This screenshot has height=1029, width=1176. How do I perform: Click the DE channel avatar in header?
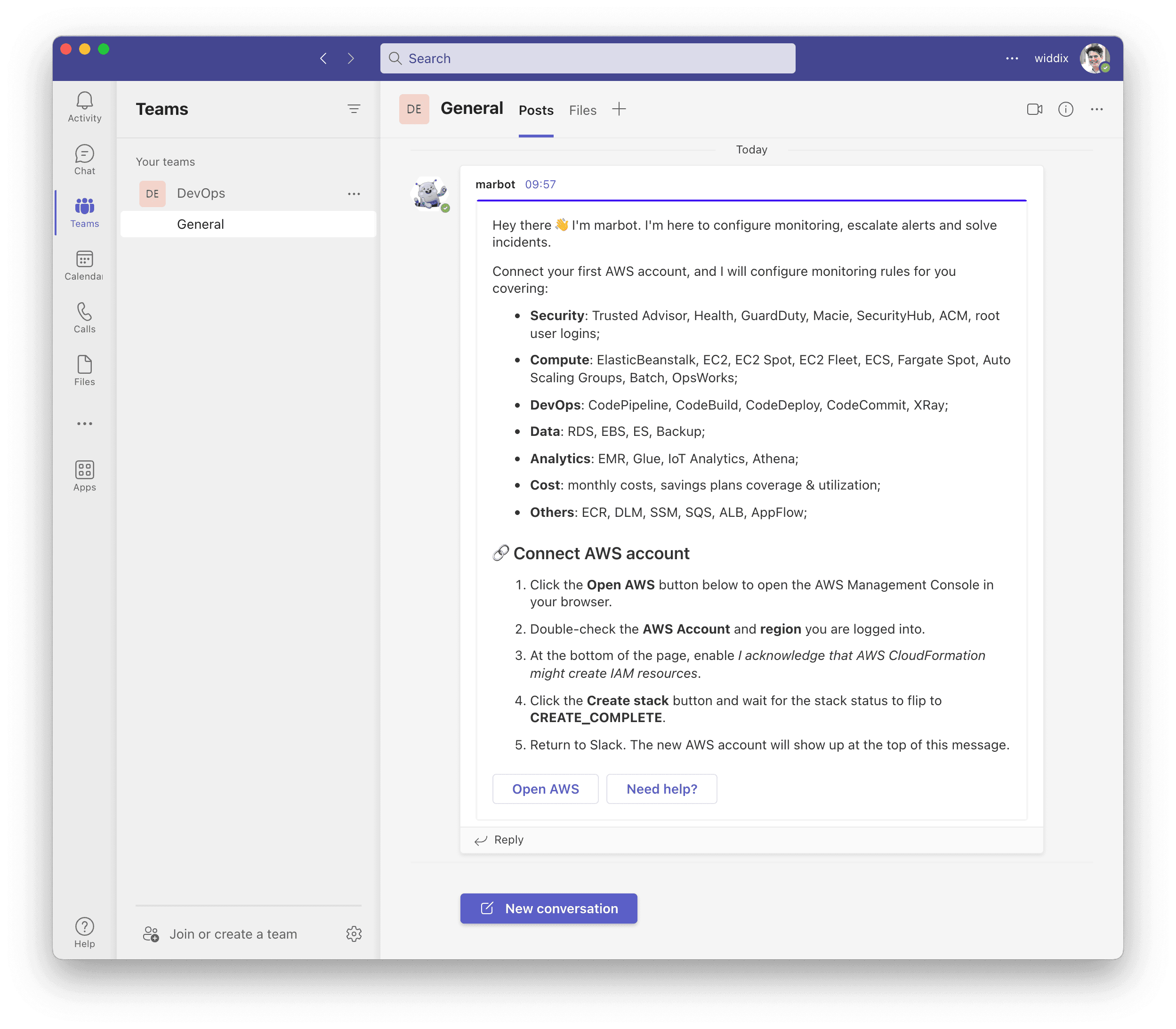tap(414, 109)
